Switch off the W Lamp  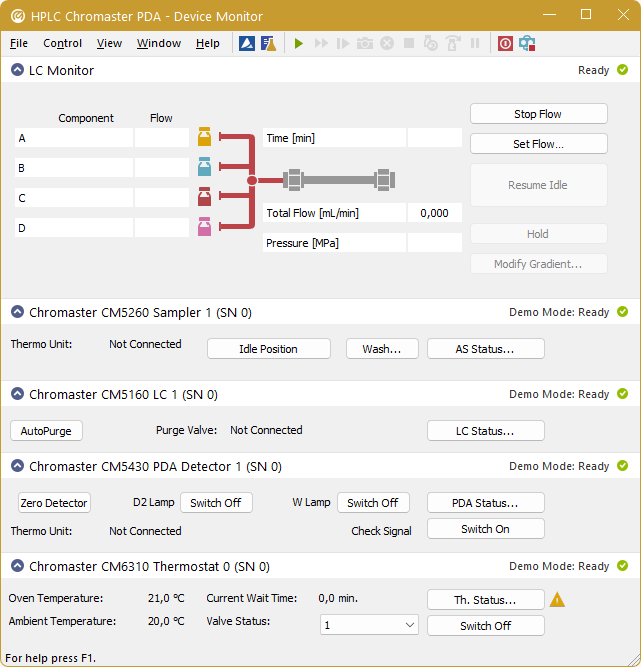point(373,503)
